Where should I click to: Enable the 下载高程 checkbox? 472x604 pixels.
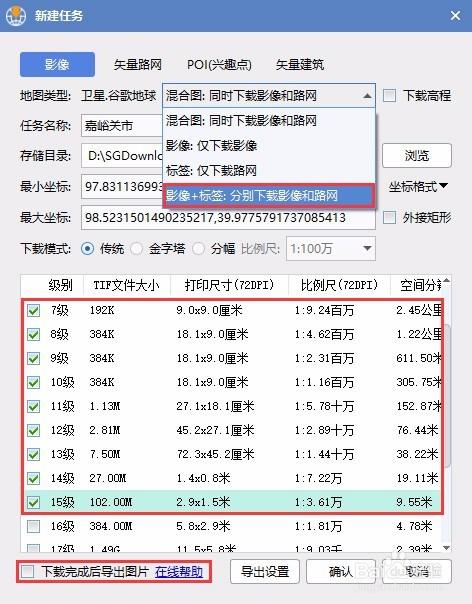tap(389, 96)
